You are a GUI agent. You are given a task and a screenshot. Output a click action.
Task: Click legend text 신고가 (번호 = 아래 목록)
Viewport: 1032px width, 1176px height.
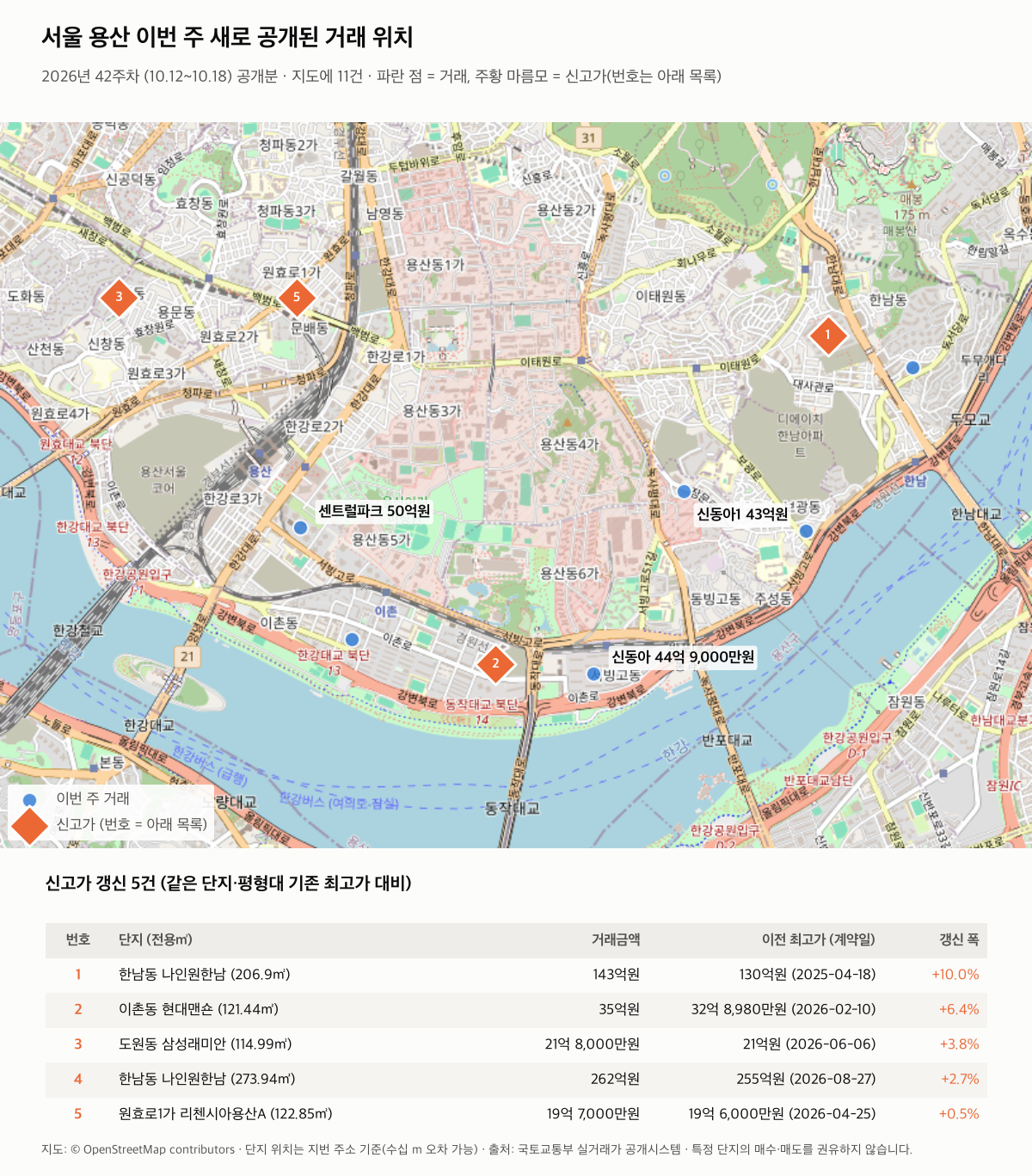[x=132, y=824]
